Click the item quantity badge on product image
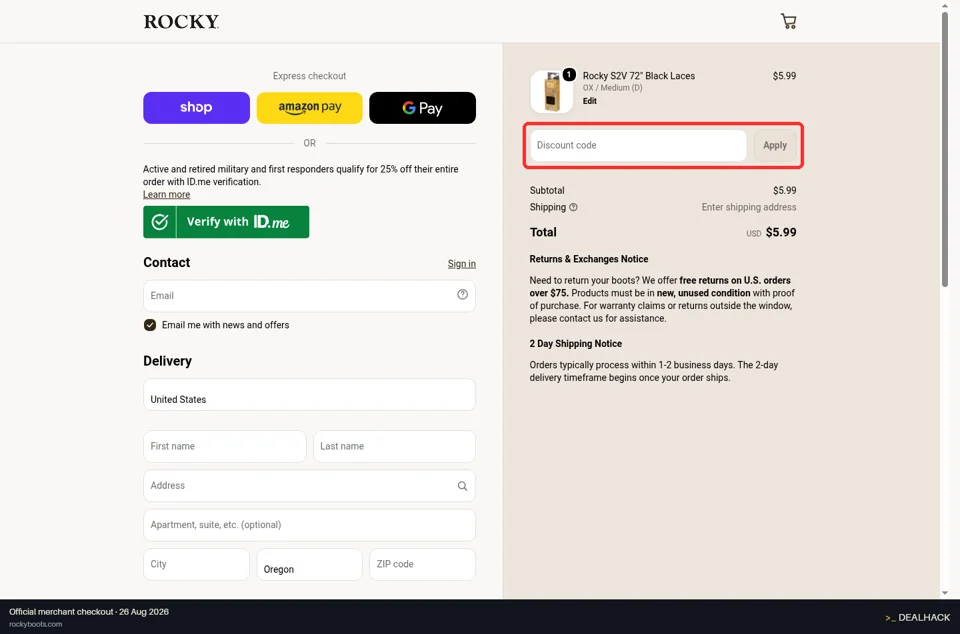Screen dimensions: 960x634 tap(569, 75)
